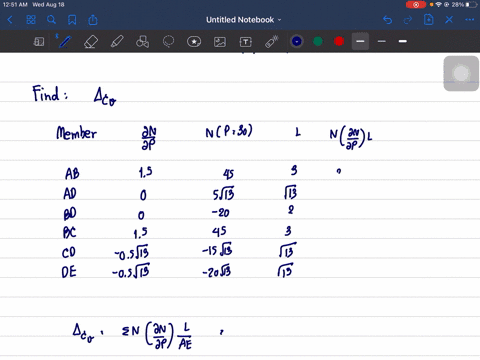Open the share/export menu
Screen dimensions: 480x360
coord(93,20)
